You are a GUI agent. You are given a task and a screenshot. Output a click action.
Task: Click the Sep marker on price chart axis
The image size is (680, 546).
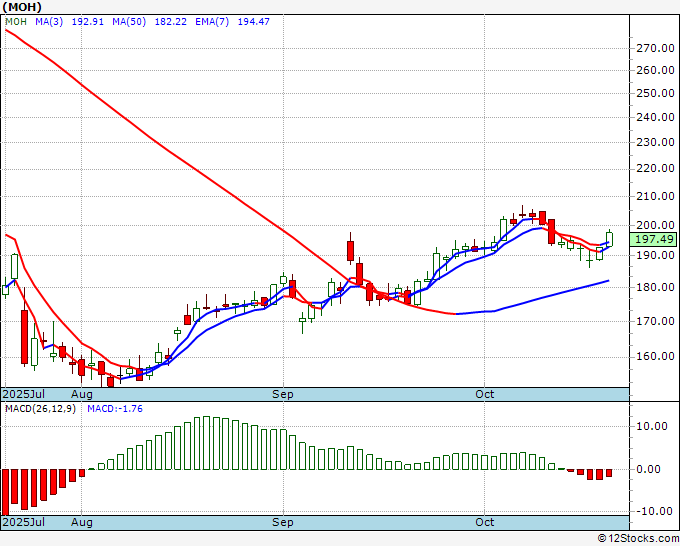(284, 395)
